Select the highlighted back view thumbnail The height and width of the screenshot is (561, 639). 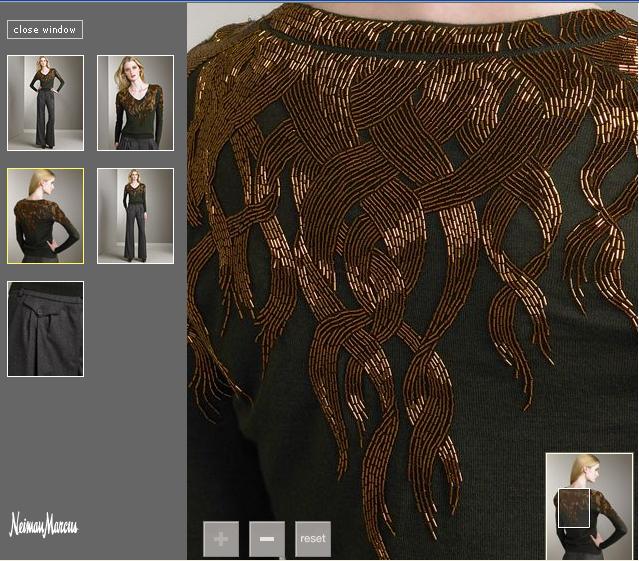pos(45,216)
